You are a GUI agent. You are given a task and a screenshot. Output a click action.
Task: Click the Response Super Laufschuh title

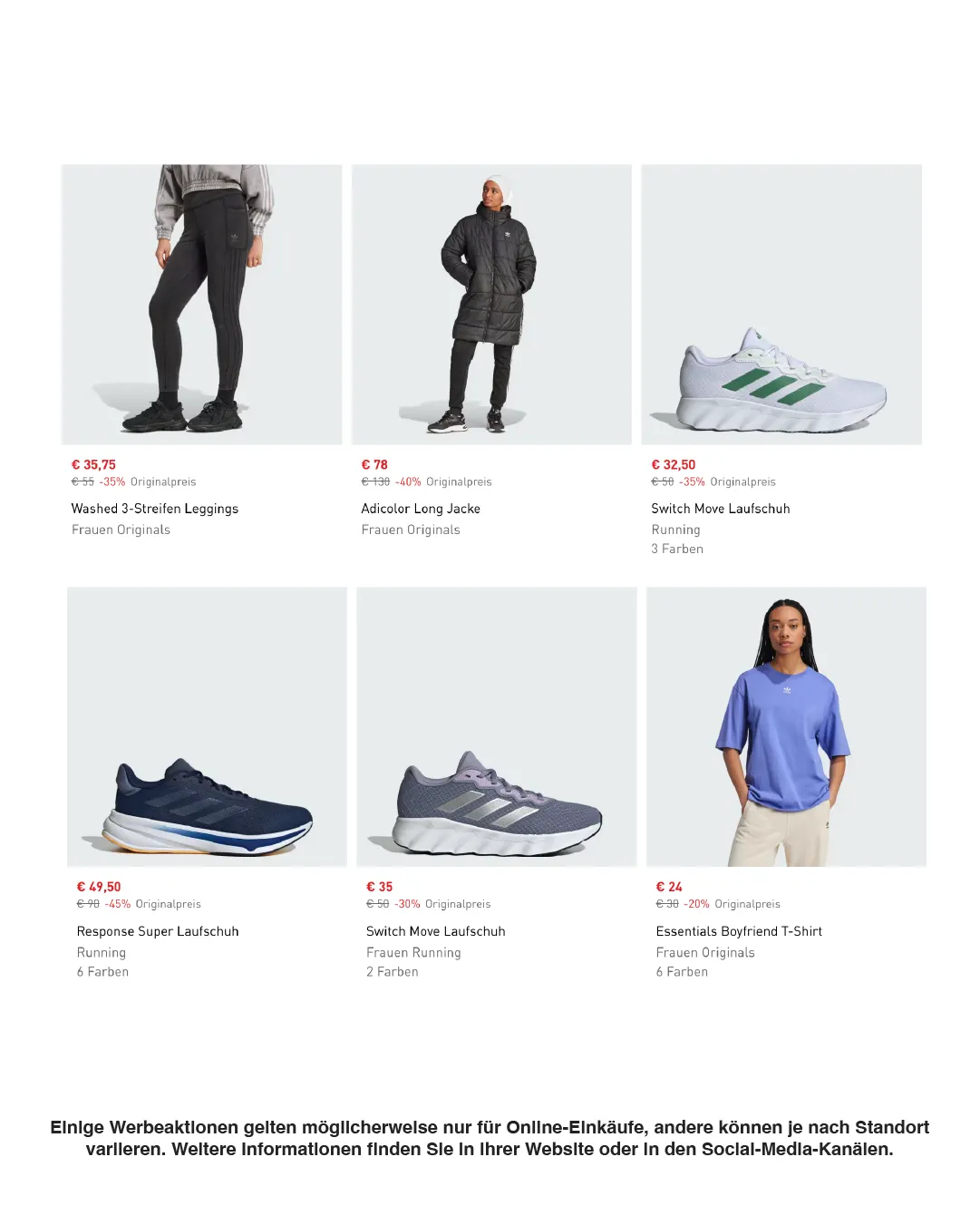158,931
